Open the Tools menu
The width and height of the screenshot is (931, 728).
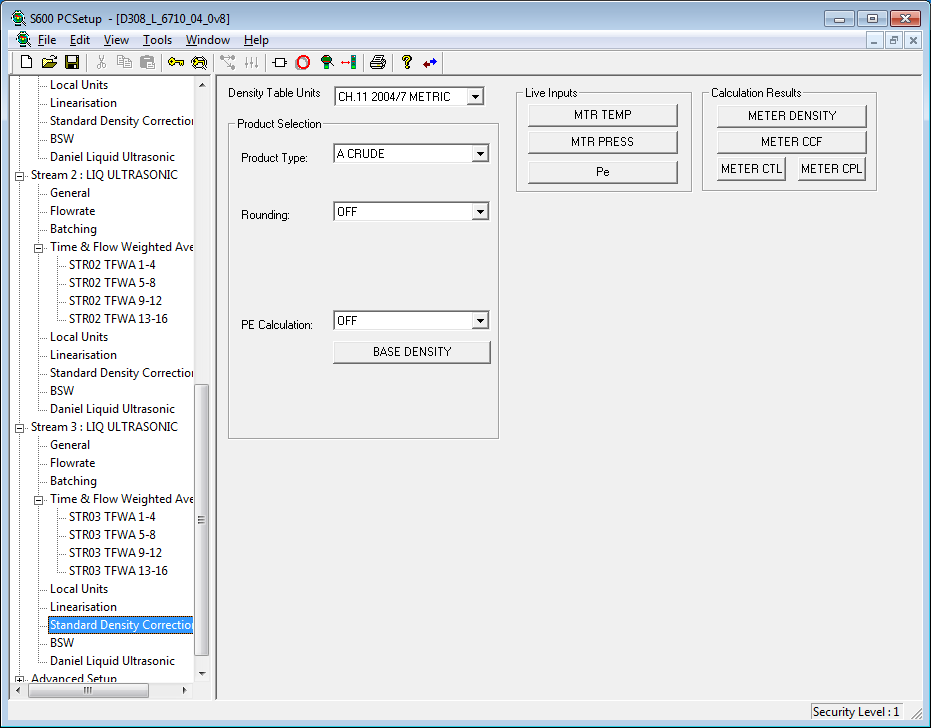coord(157,40)
